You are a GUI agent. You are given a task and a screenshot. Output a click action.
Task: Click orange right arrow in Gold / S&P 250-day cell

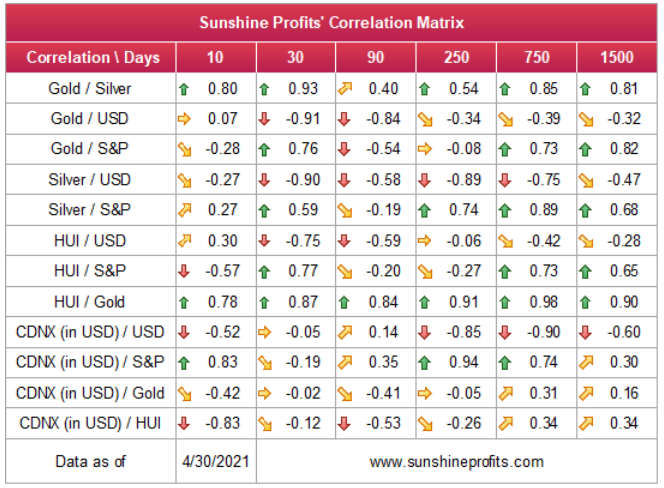[x=425, y=149]
